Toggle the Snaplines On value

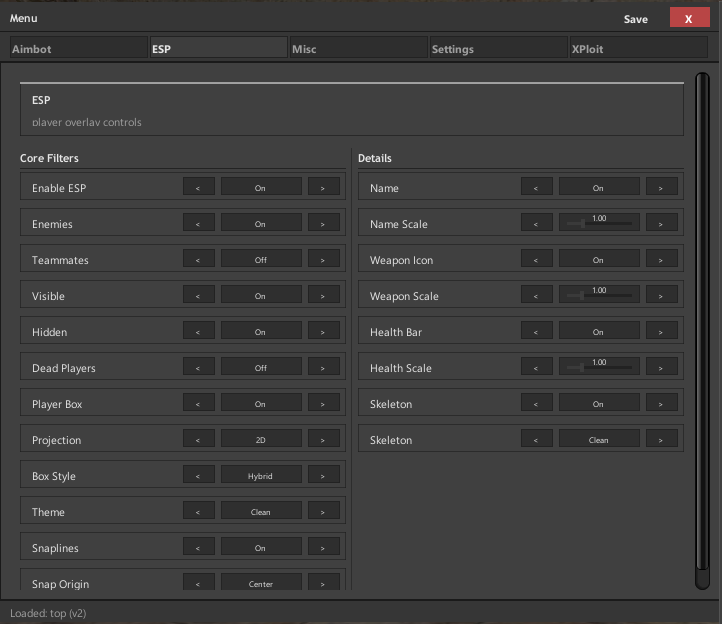(261, 546)
